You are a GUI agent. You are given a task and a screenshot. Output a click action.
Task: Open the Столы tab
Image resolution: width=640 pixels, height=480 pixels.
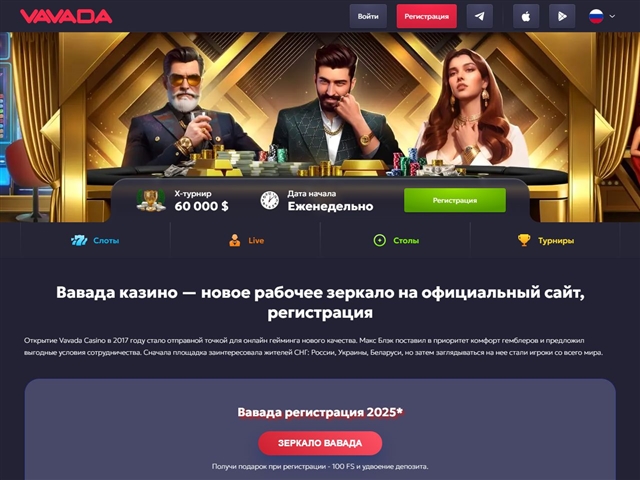tap(396, 240)
